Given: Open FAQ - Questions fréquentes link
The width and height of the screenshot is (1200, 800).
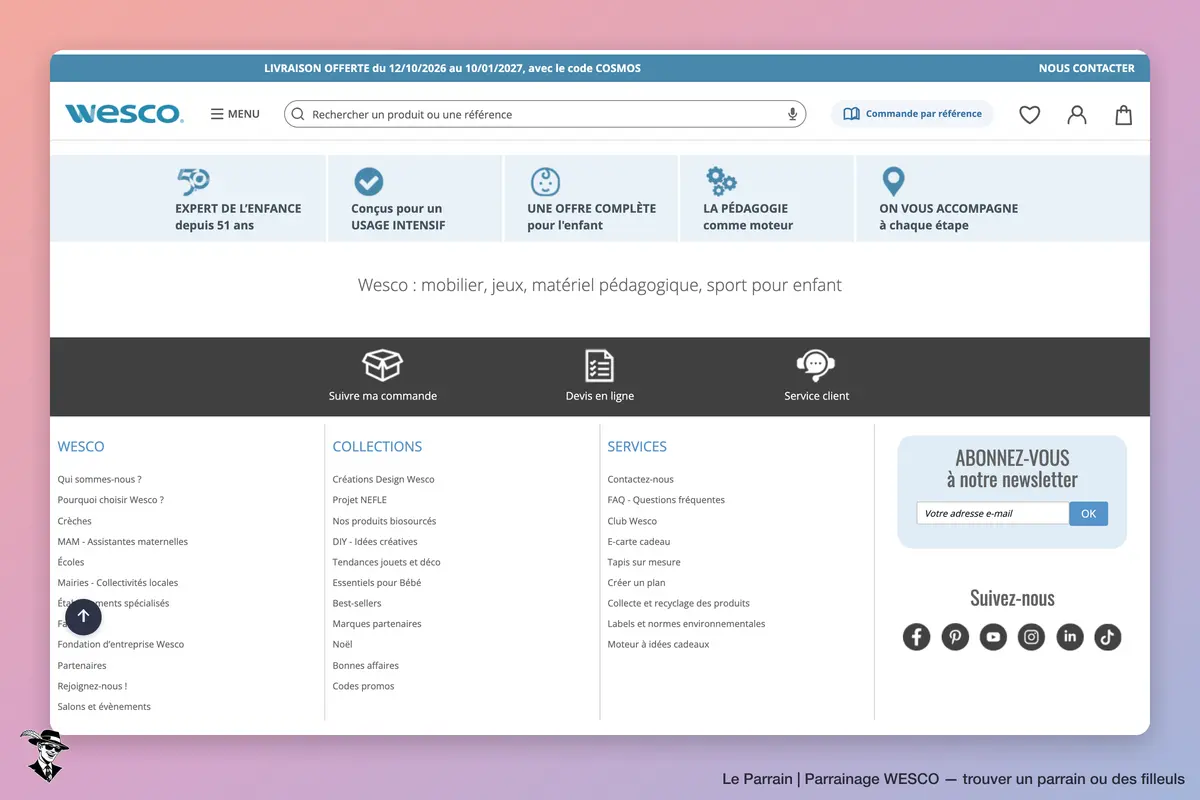Looking at the screenshot, I should point(666,500).
